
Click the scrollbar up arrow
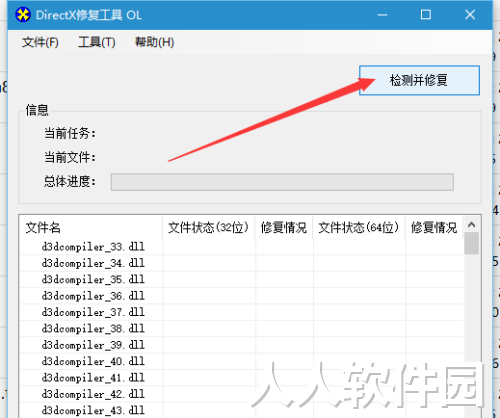[471, 225]
